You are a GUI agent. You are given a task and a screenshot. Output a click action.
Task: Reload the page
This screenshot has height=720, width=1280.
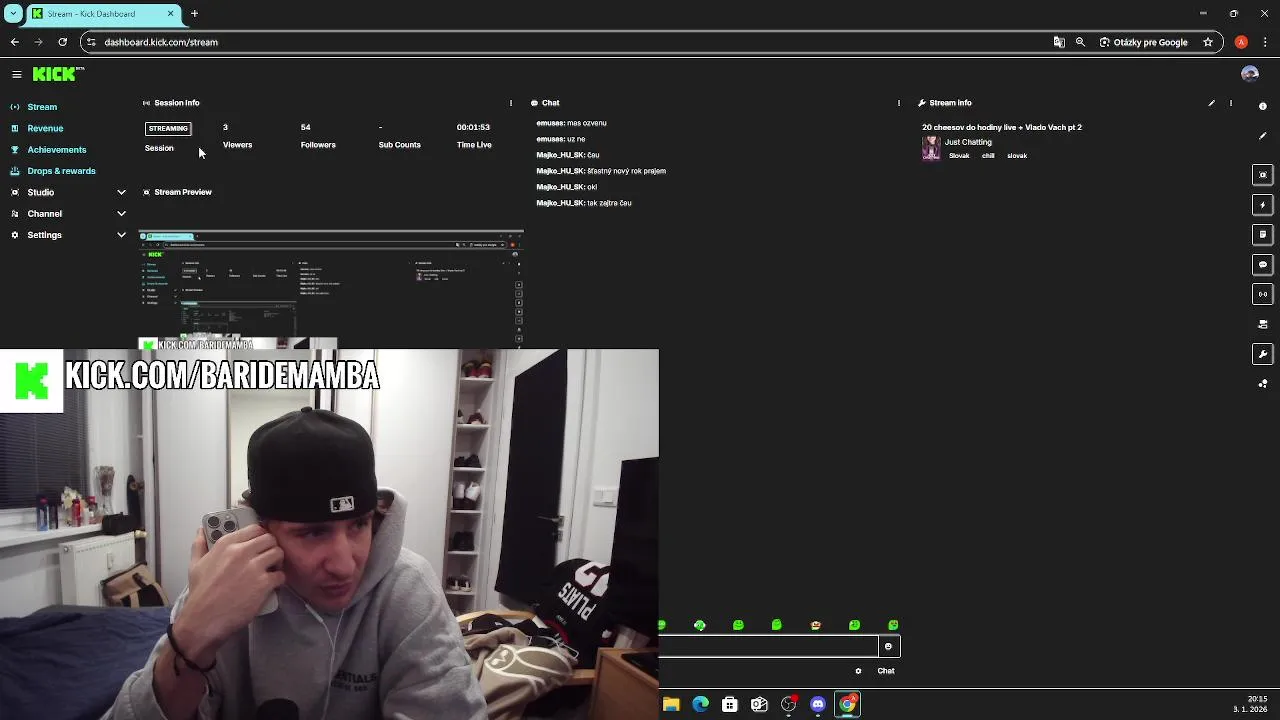[x=62, y=42]
